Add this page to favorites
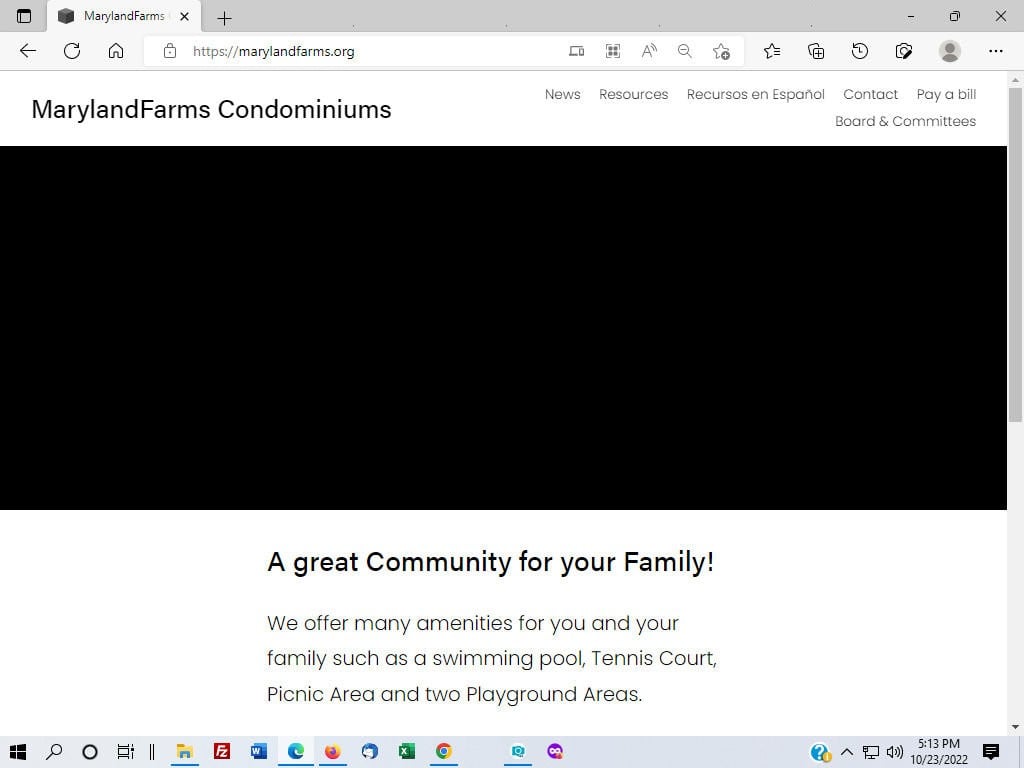Viewport: 1024px width, 768px height. (721, 51)
